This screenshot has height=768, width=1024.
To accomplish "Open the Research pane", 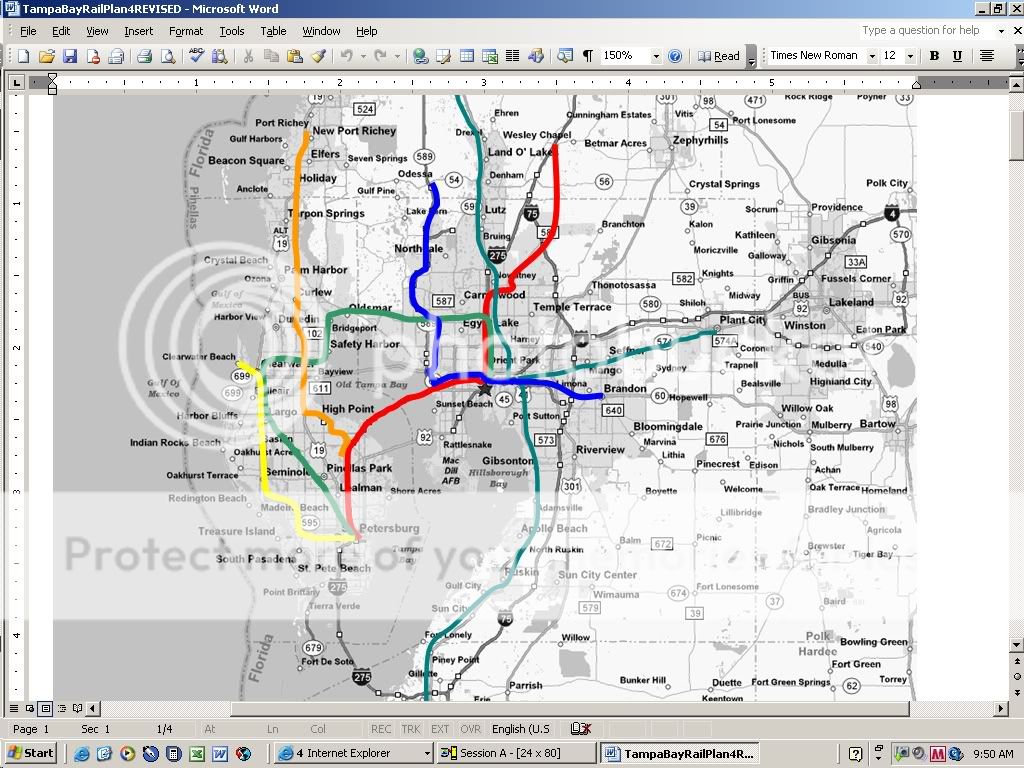I will [x=219, y=56].
